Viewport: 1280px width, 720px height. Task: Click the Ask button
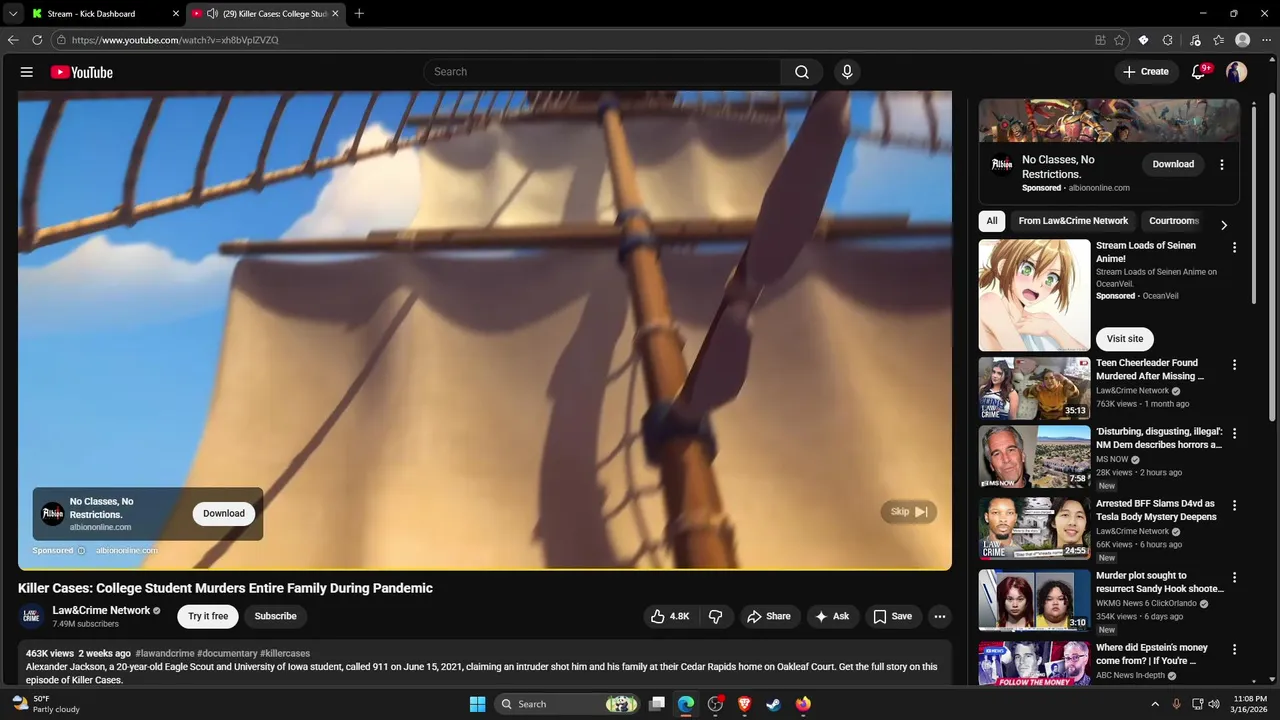pos(832,617)
